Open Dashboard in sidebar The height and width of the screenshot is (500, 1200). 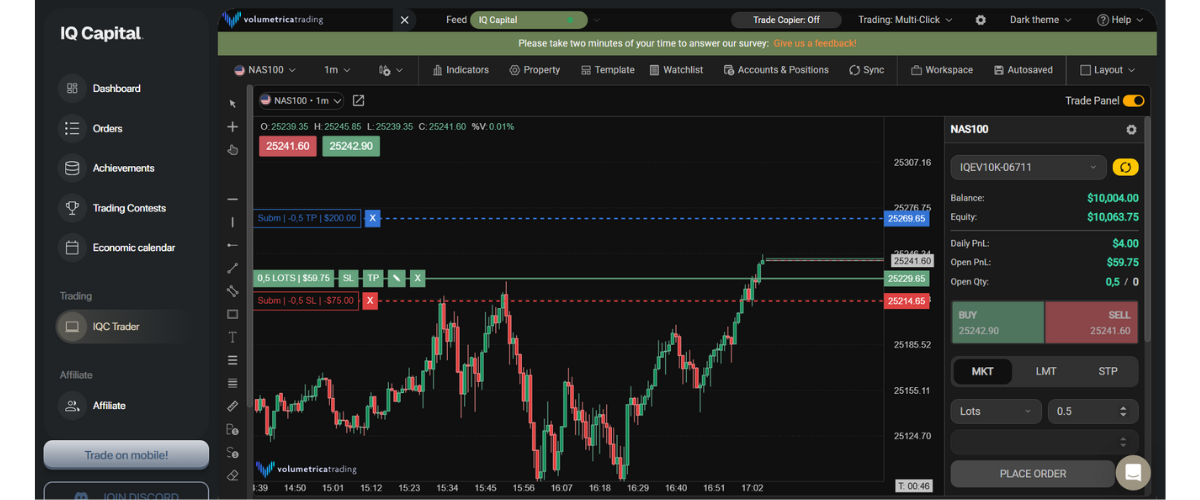point(118,88)
